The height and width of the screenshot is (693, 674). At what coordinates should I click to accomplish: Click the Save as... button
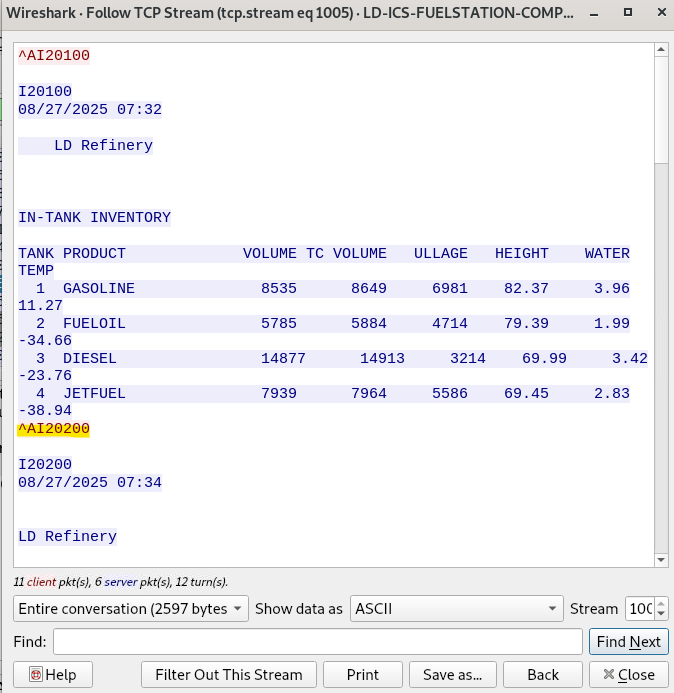(452, 675)
